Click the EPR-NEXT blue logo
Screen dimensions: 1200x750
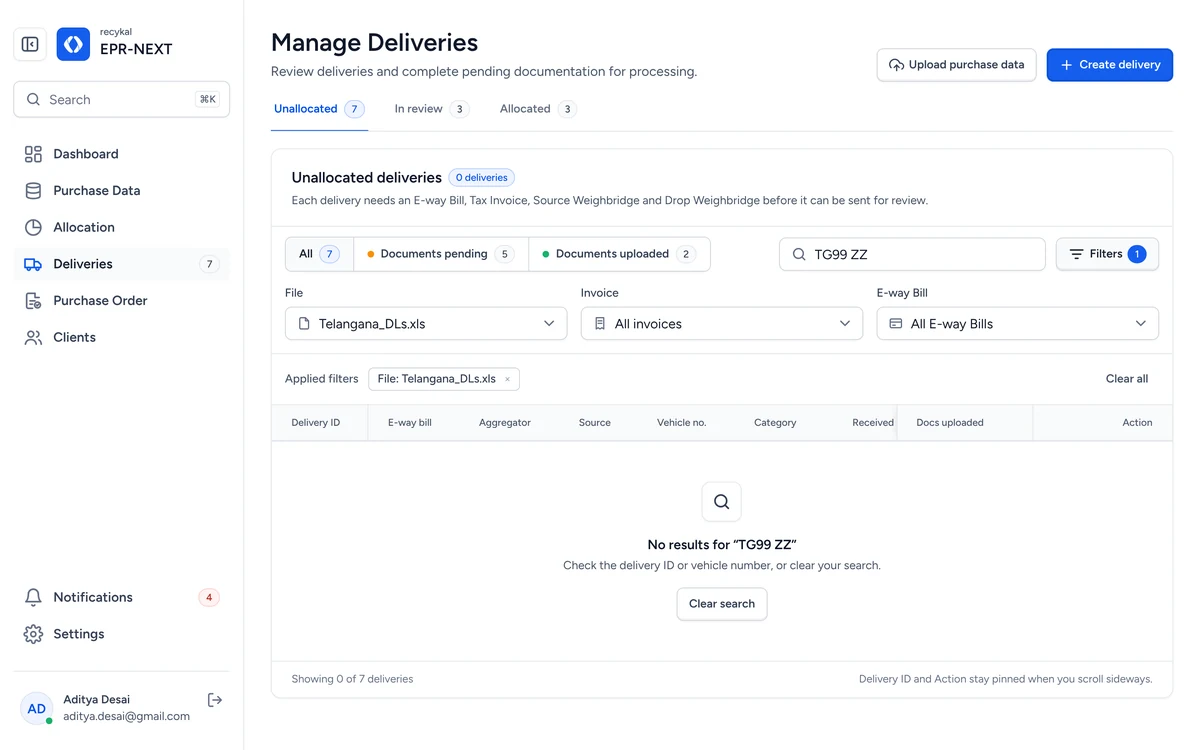(73, 44)
